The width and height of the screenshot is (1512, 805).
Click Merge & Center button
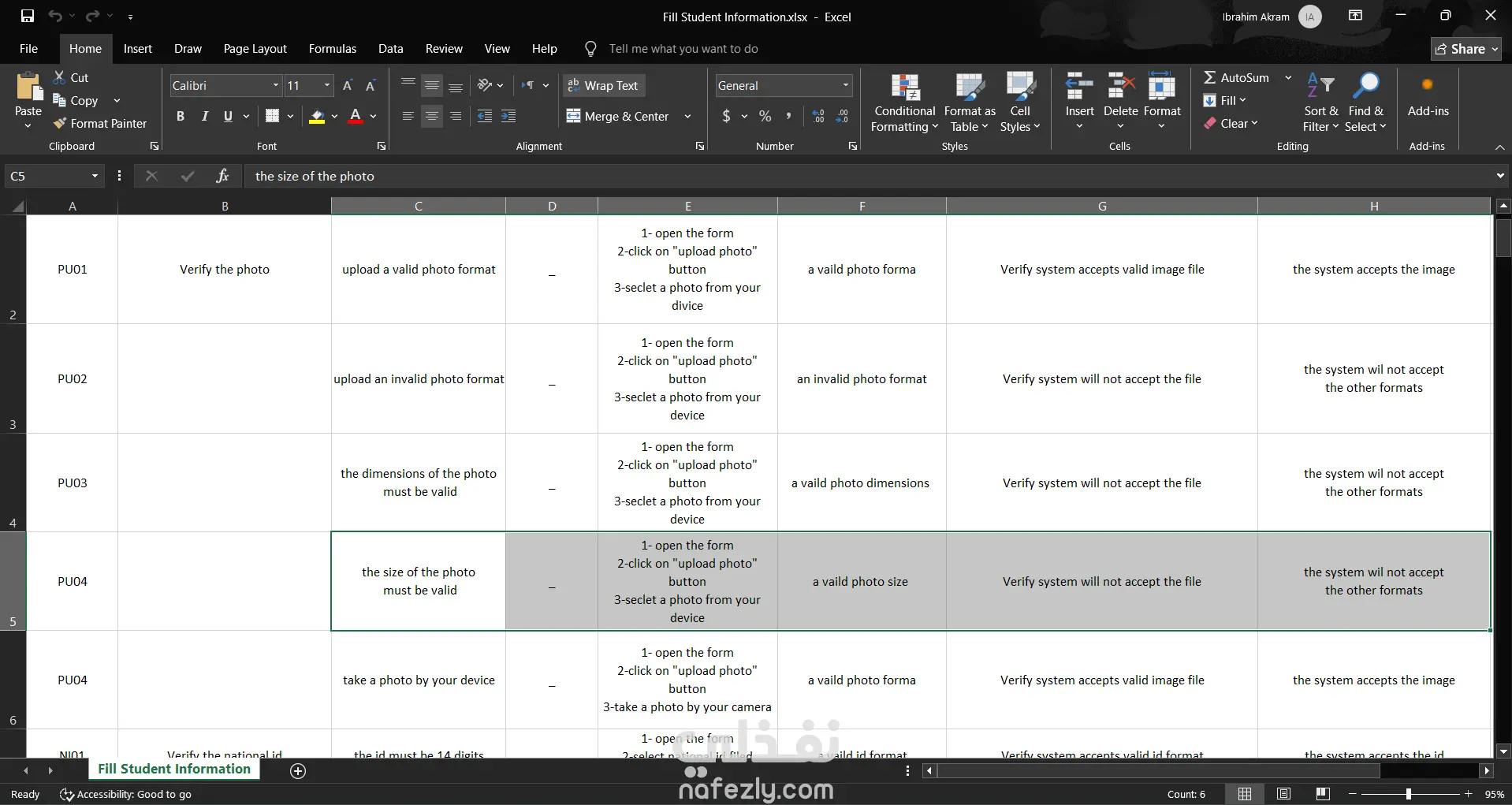tap(617, 116)
